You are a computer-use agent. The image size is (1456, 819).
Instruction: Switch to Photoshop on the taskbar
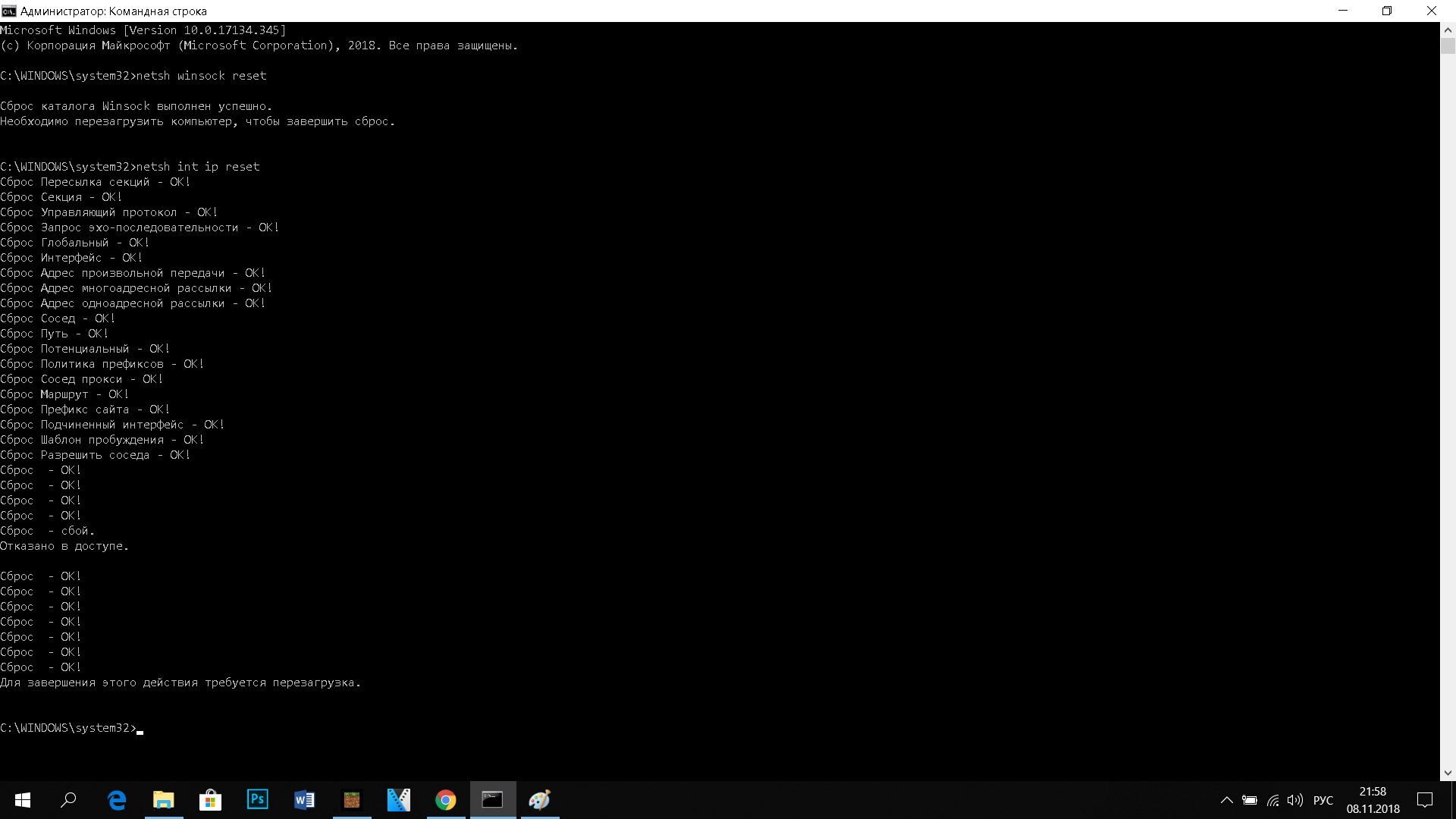tap(258, 800)
